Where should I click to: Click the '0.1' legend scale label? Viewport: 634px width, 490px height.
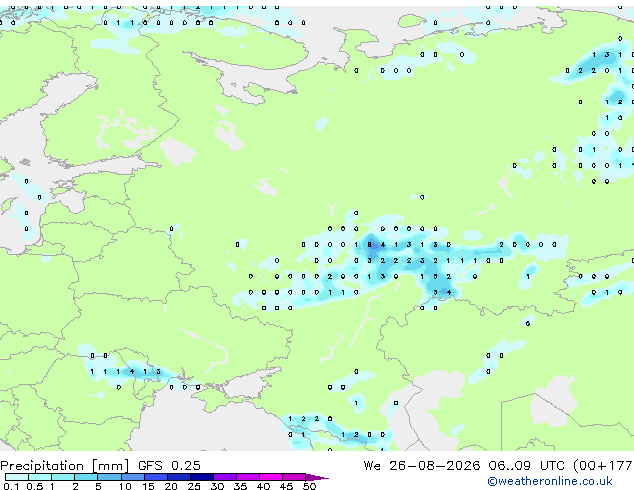[x=11, y=486]
